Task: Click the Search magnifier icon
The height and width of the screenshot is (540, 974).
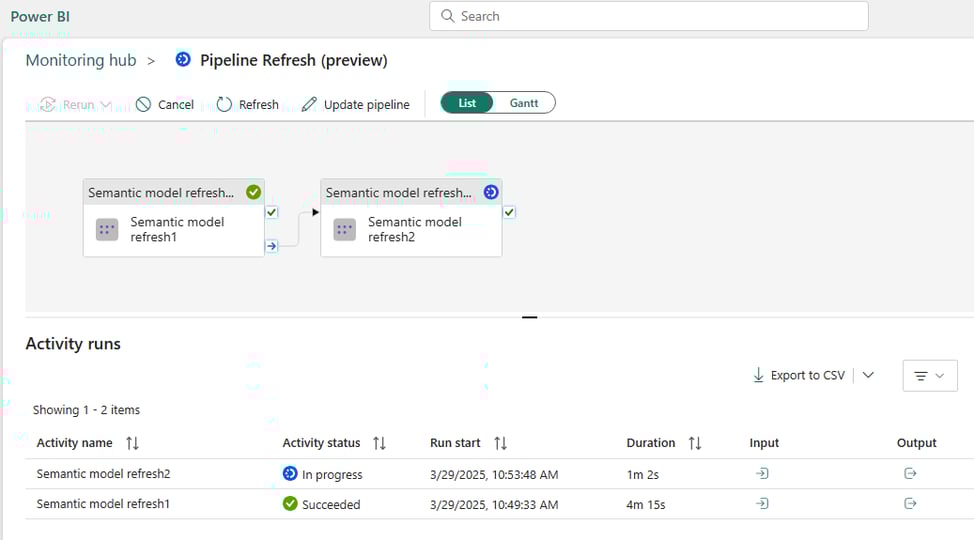Action: pos(447,16)
